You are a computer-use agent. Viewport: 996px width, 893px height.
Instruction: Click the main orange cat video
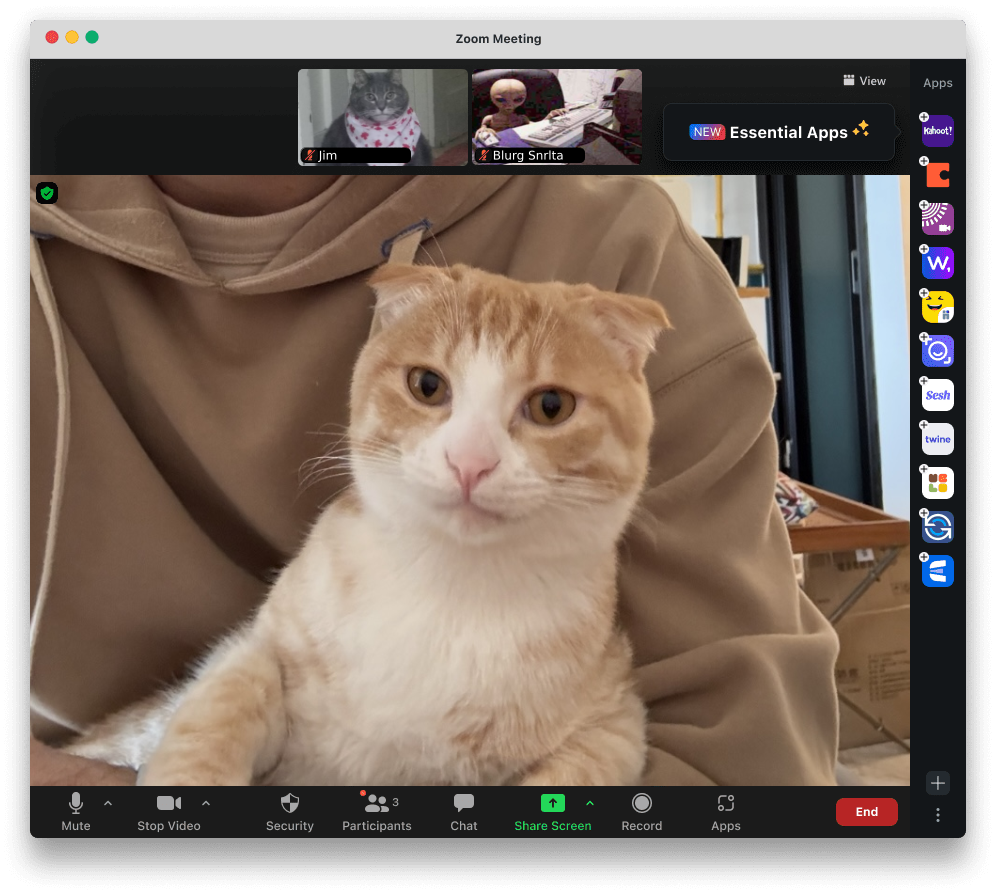coord(470,480)
